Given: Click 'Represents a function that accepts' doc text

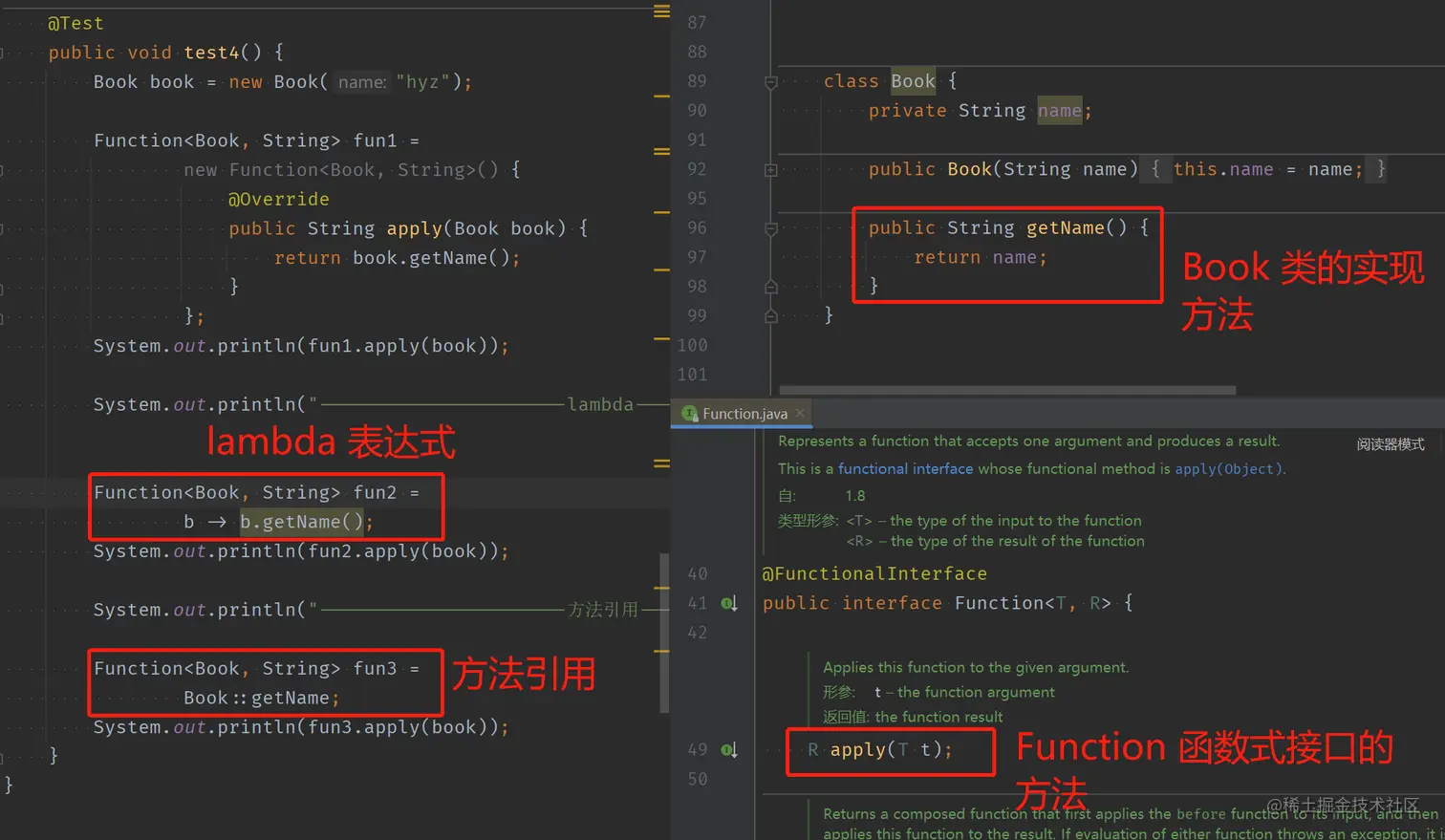Looking at the screenshot, I should [1028, 442].
